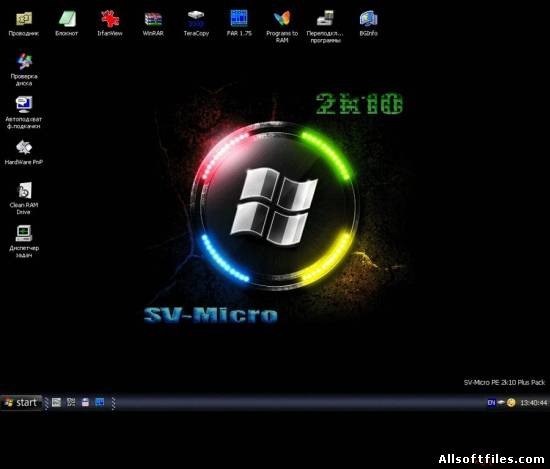This screenshot has width=550, height=469.
Task: Click the quick launch toolbar grip after start
Action: [46, 403]
